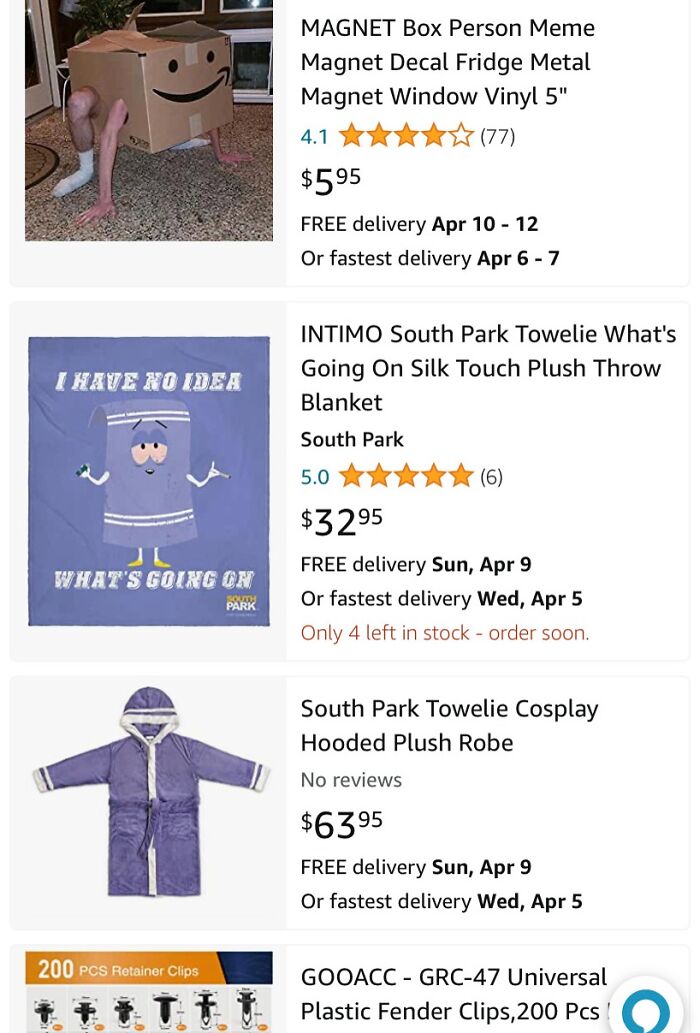Open the 77 reviews count
700x1033 pixels.
pos(497,136)
